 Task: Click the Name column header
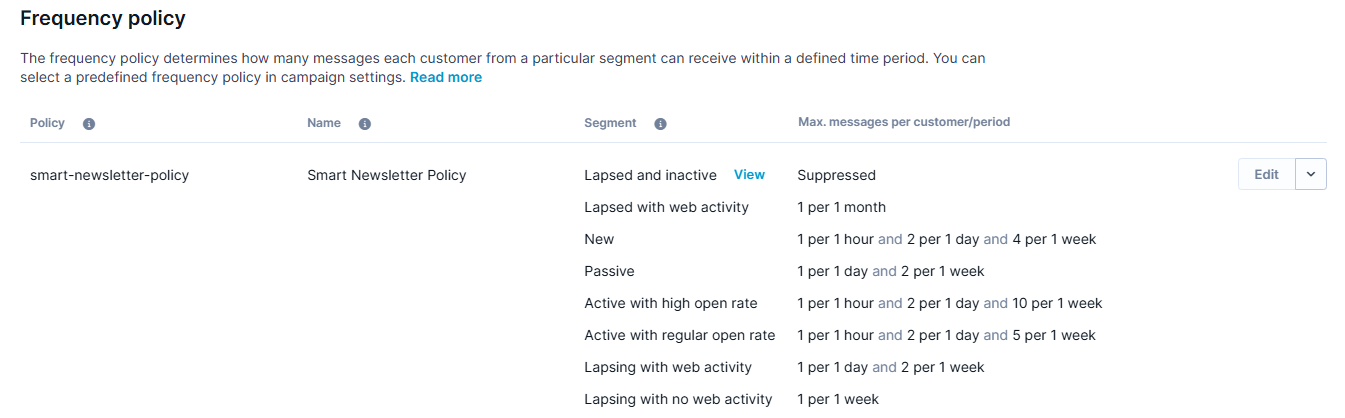(324, 123)
